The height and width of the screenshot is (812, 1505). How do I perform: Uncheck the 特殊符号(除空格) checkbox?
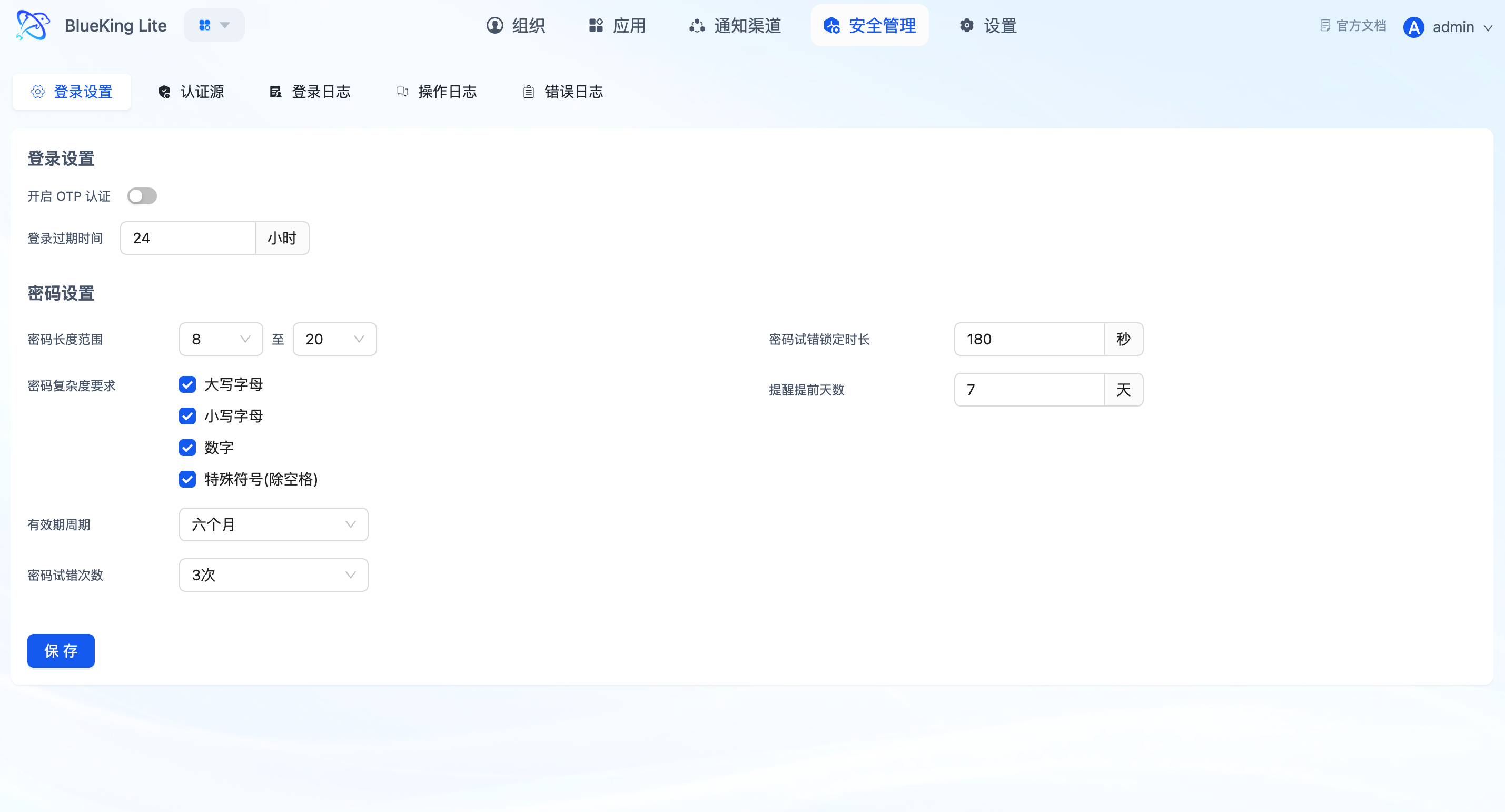(x=187, y=479)
